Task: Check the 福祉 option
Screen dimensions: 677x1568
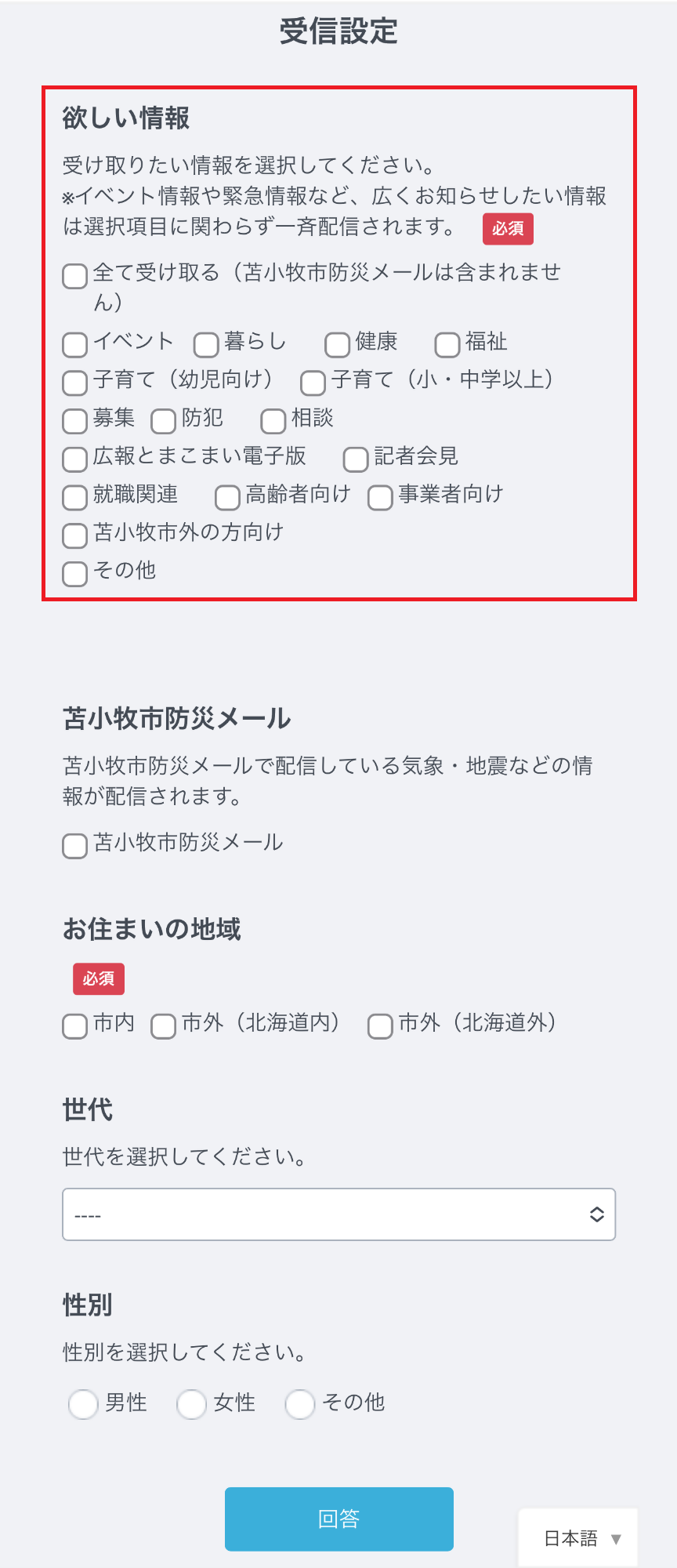Action: [447, 345]
